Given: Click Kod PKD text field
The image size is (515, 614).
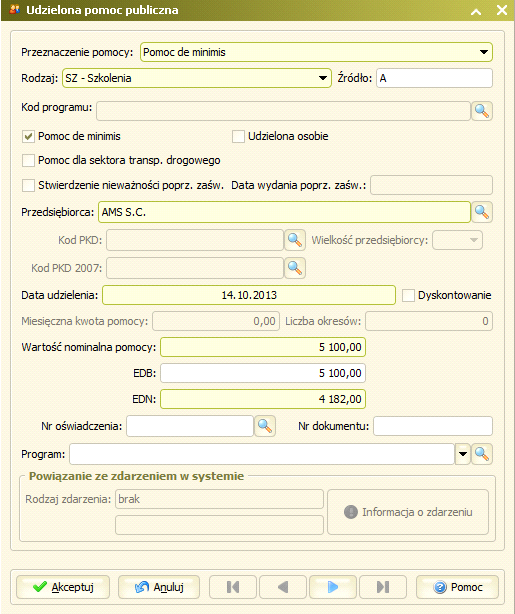Looking at the screenshot, I should point(195,240).
